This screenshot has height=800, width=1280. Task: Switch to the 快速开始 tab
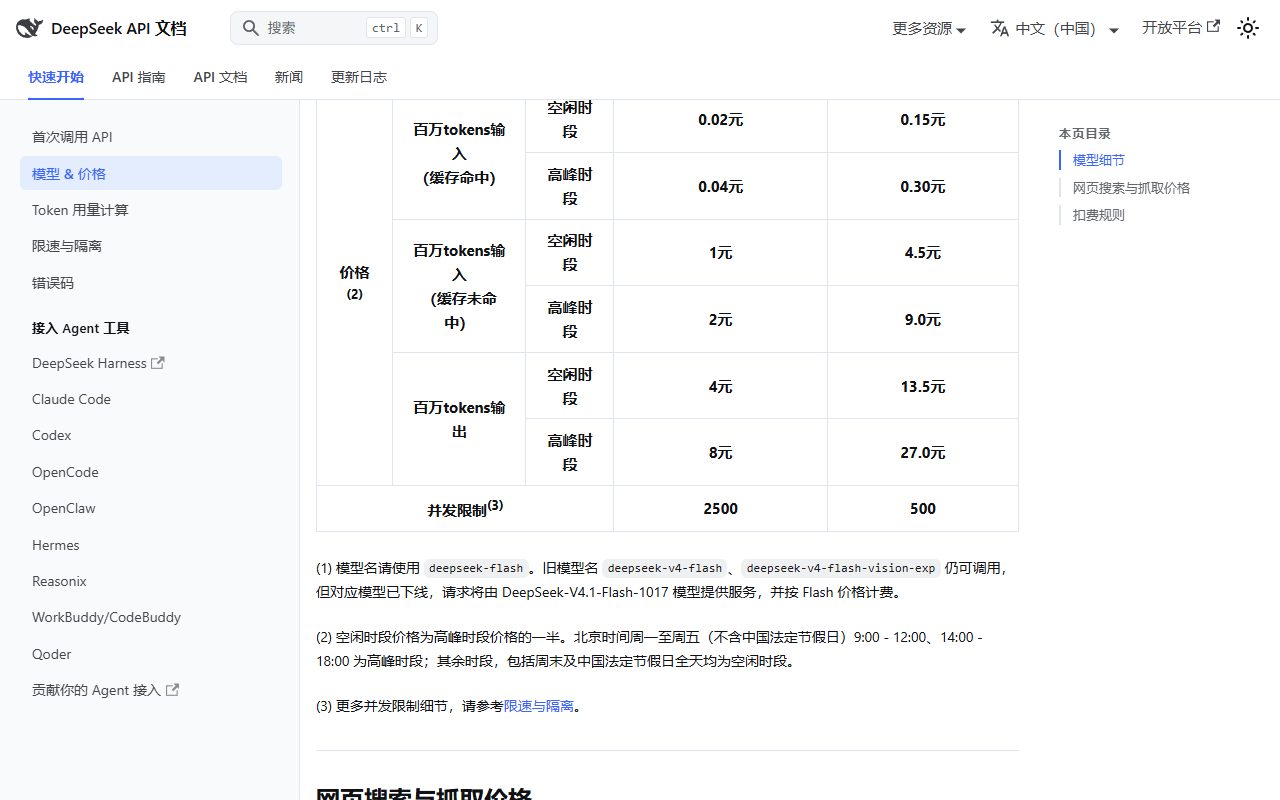point(56,77)
